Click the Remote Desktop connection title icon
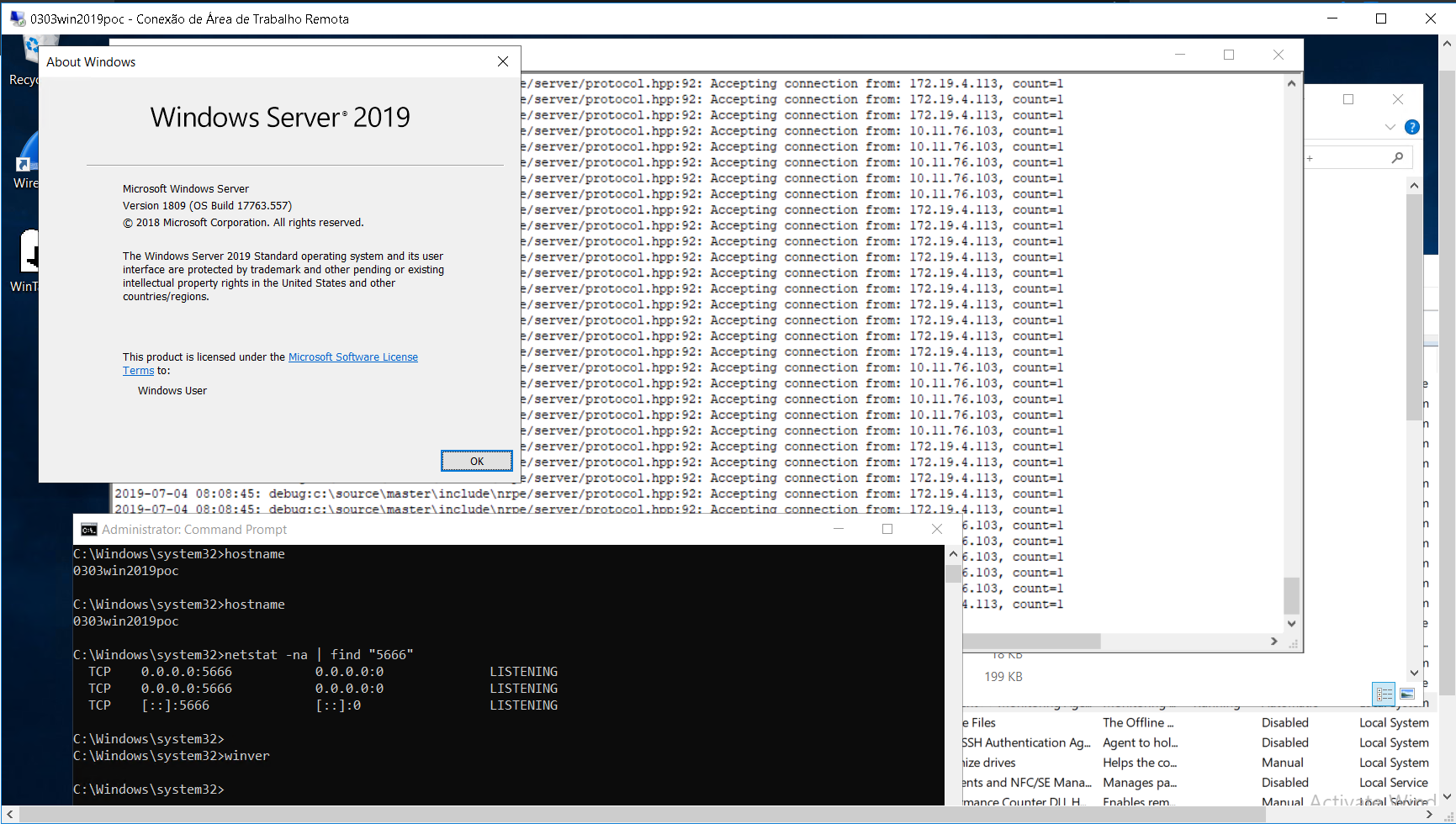This screenshot has width=1456, height=824. pyautogui.click(x=17, y=18)
